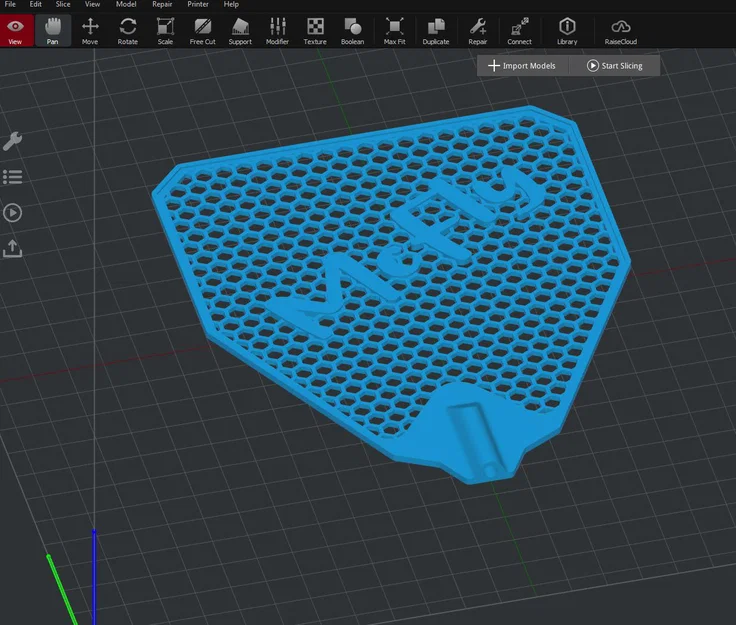Viewport: 736px width, 625px height.
Task: Open the model list sidebar icon
Action: click(12, 177)
